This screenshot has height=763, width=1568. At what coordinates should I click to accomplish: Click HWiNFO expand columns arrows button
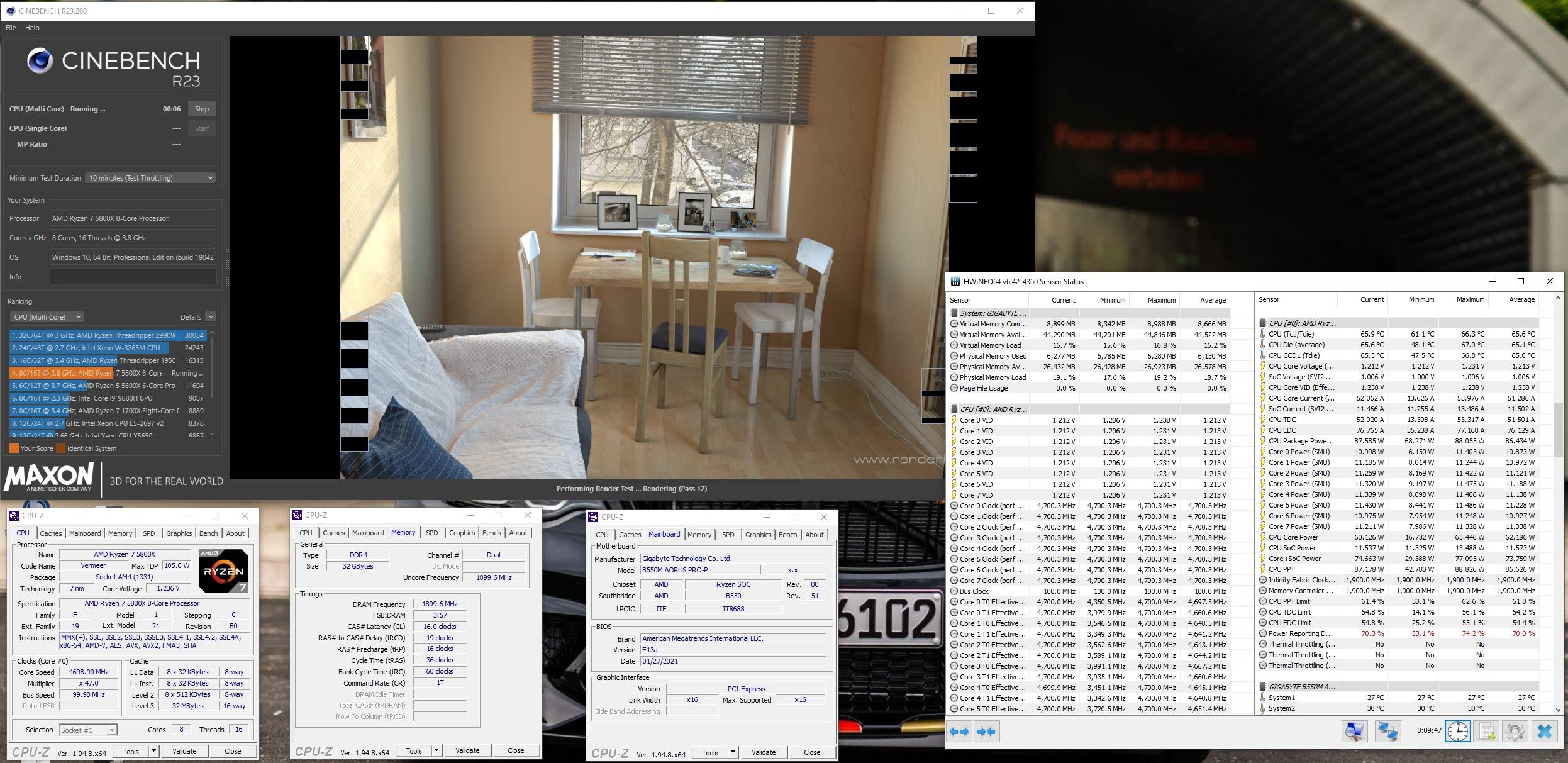pos(960,732)
